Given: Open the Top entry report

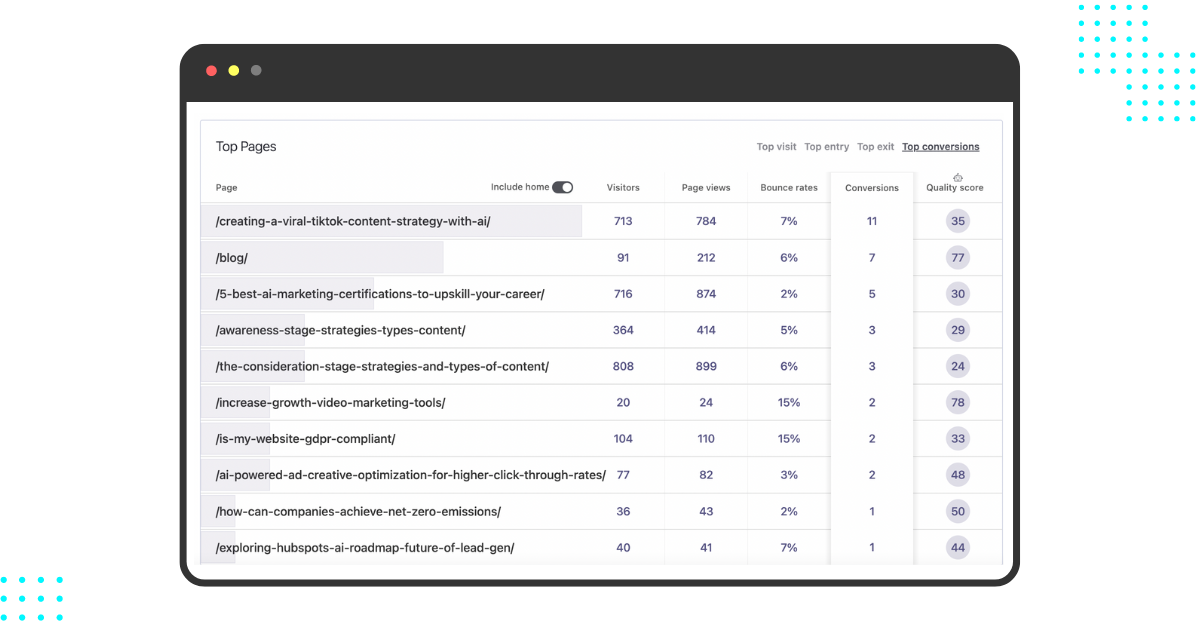Looking at the screenshot, I should point(826,146).
